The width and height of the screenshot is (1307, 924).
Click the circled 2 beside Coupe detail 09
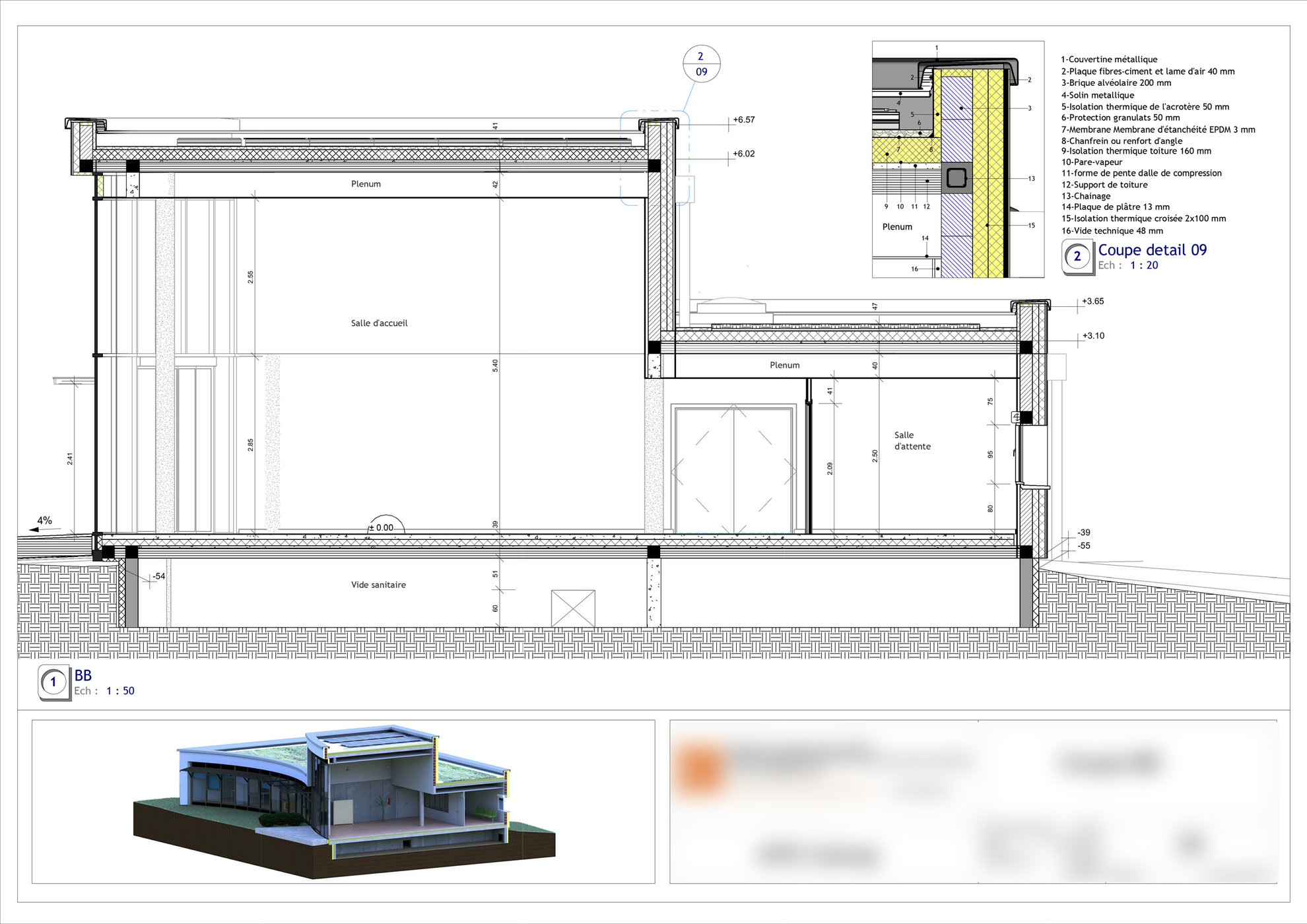(x=1077, y=256)
